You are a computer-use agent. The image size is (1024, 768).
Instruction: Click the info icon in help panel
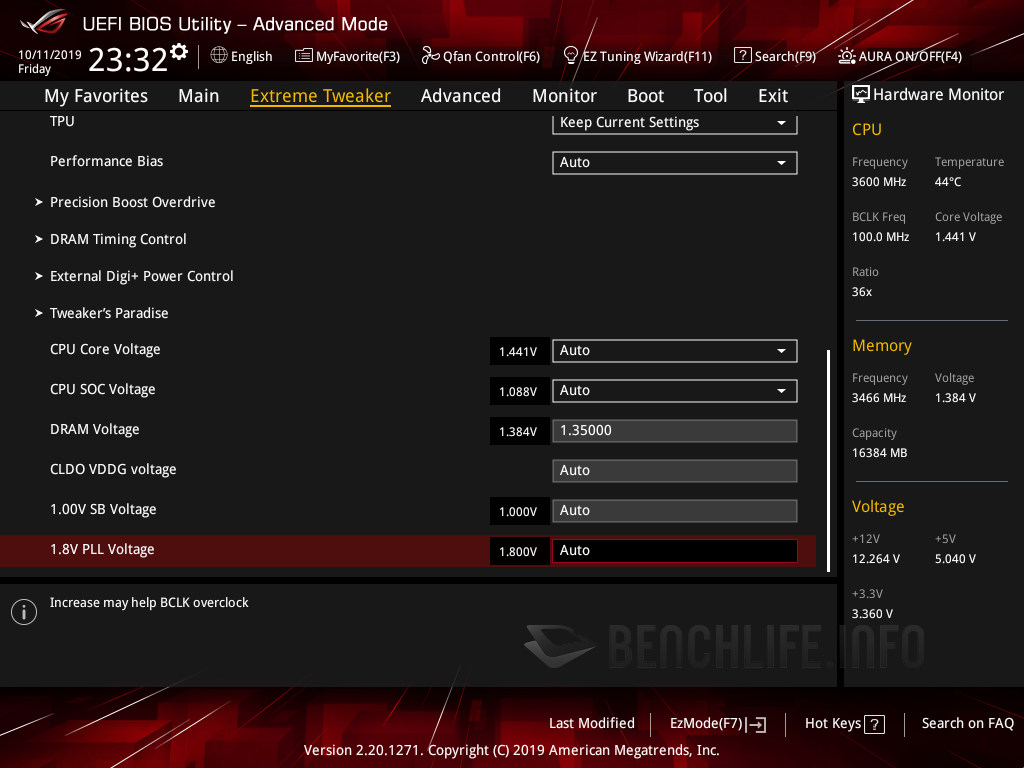(x=24, y=612)
